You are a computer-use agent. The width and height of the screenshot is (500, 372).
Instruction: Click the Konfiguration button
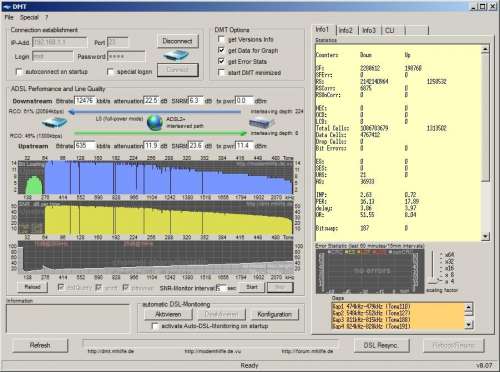(274, 314)
